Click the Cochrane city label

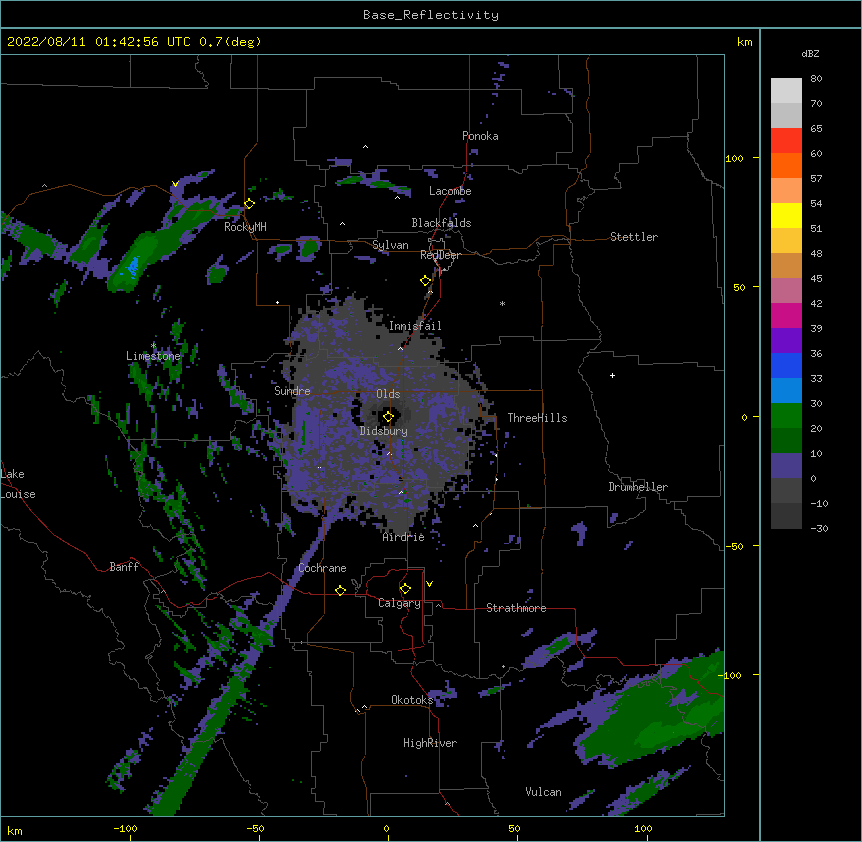(322, 568)
